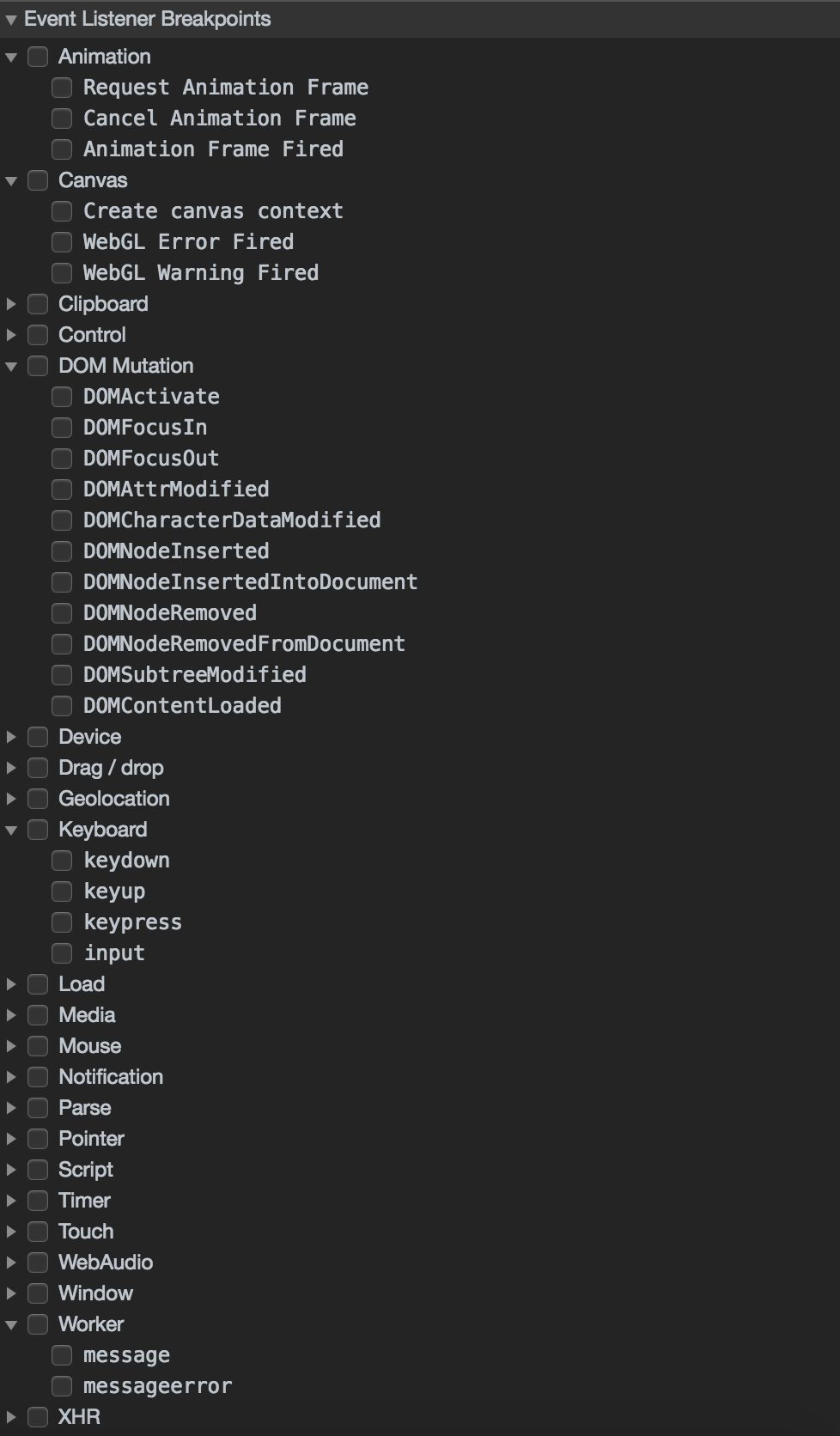
Task: Expand the Clipboard category
Action: pyautogui.click(x=11, y=304)
